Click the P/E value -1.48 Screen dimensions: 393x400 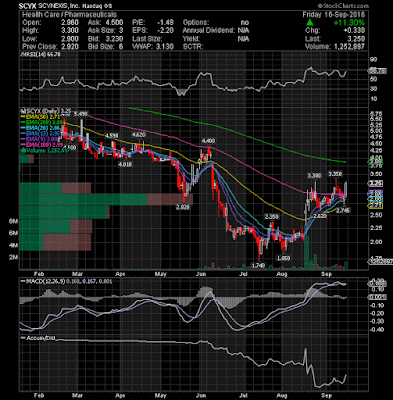click(166, 23)
